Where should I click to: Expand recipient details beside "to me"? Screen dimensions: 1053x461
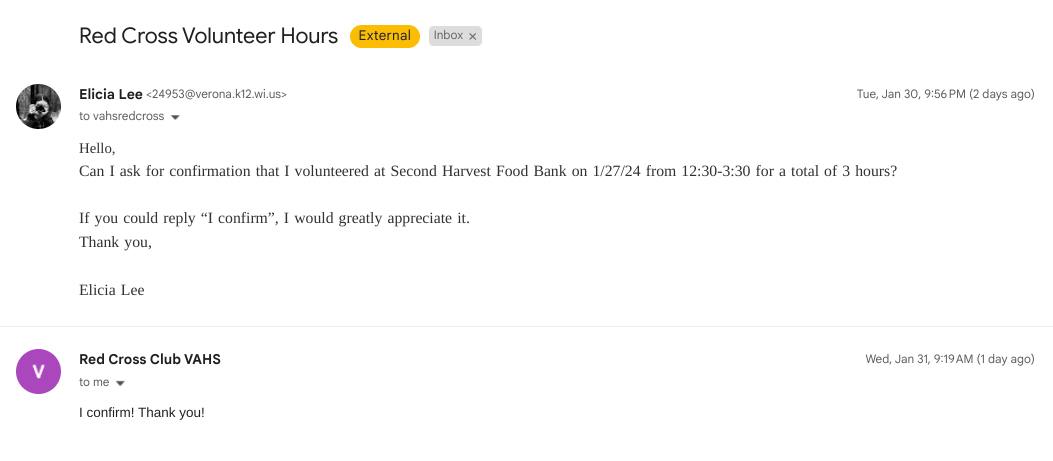pos(120,383)
